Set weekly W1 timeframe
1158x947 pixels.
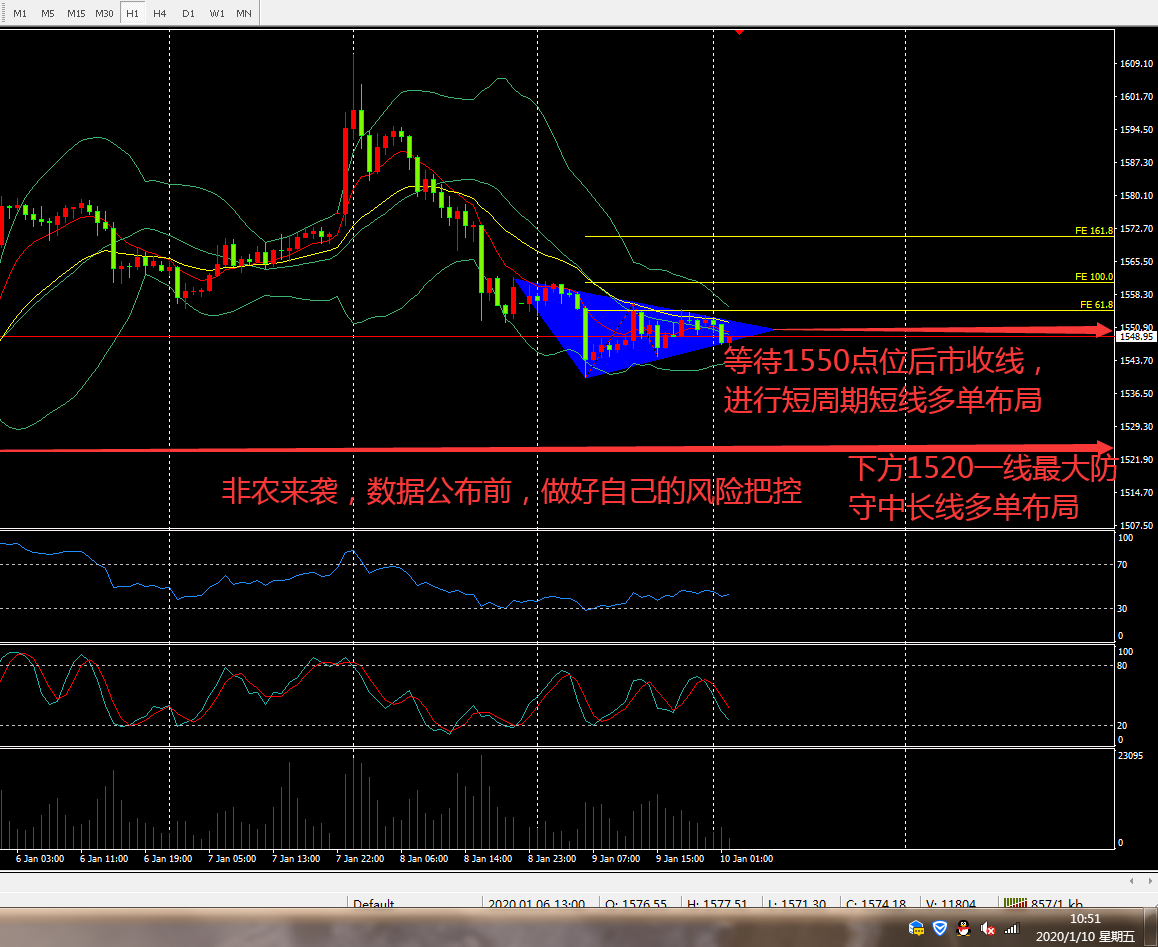[x=216, y=13]
